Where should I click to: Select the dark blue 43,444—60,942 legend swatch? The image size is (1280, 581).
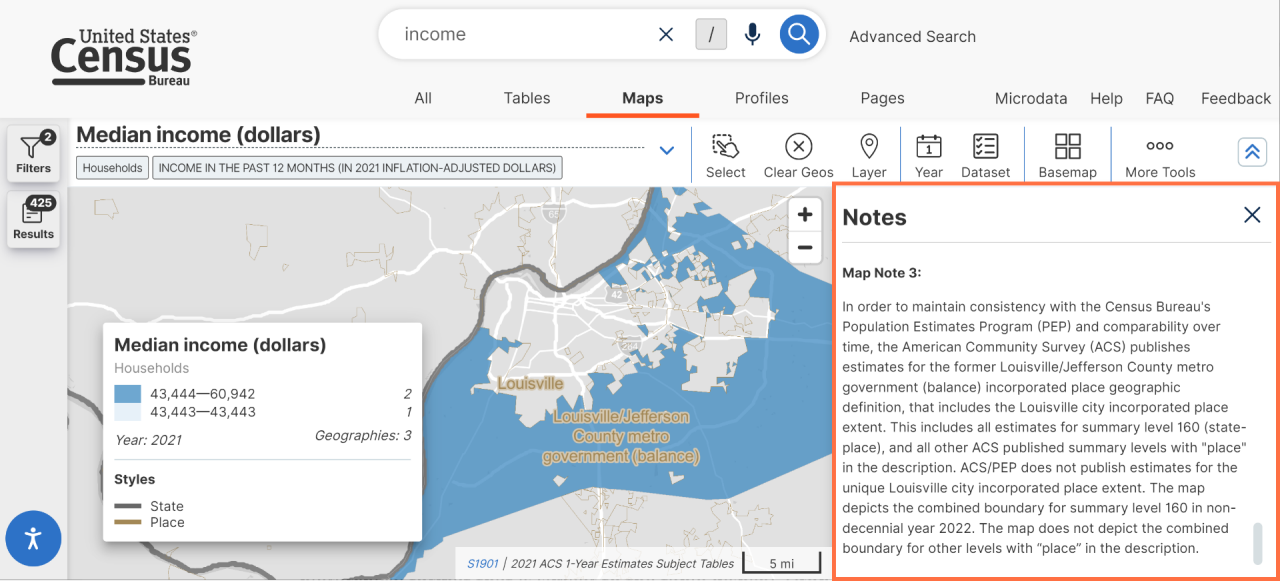(128, 394)
